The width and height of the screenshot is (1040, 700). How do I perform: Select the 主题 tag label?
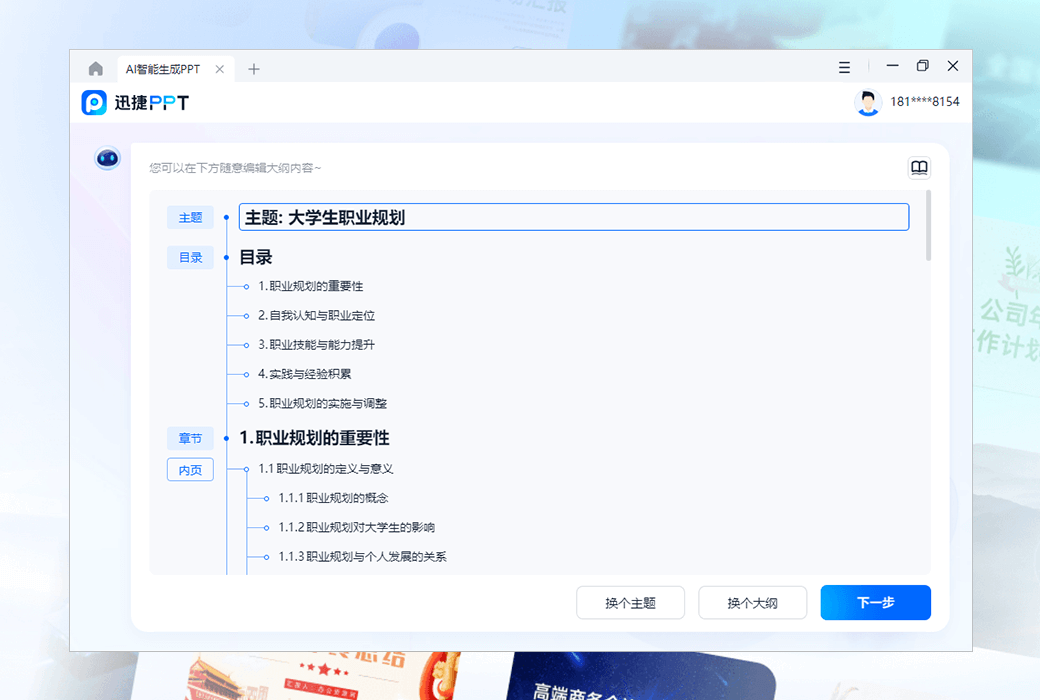point(190,218)
